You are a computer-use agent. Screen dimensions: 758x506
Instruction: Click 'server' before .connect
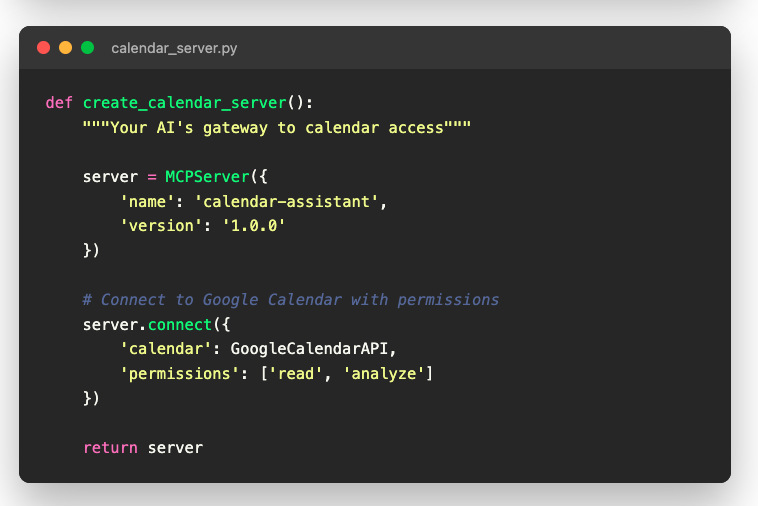(110, 325)
